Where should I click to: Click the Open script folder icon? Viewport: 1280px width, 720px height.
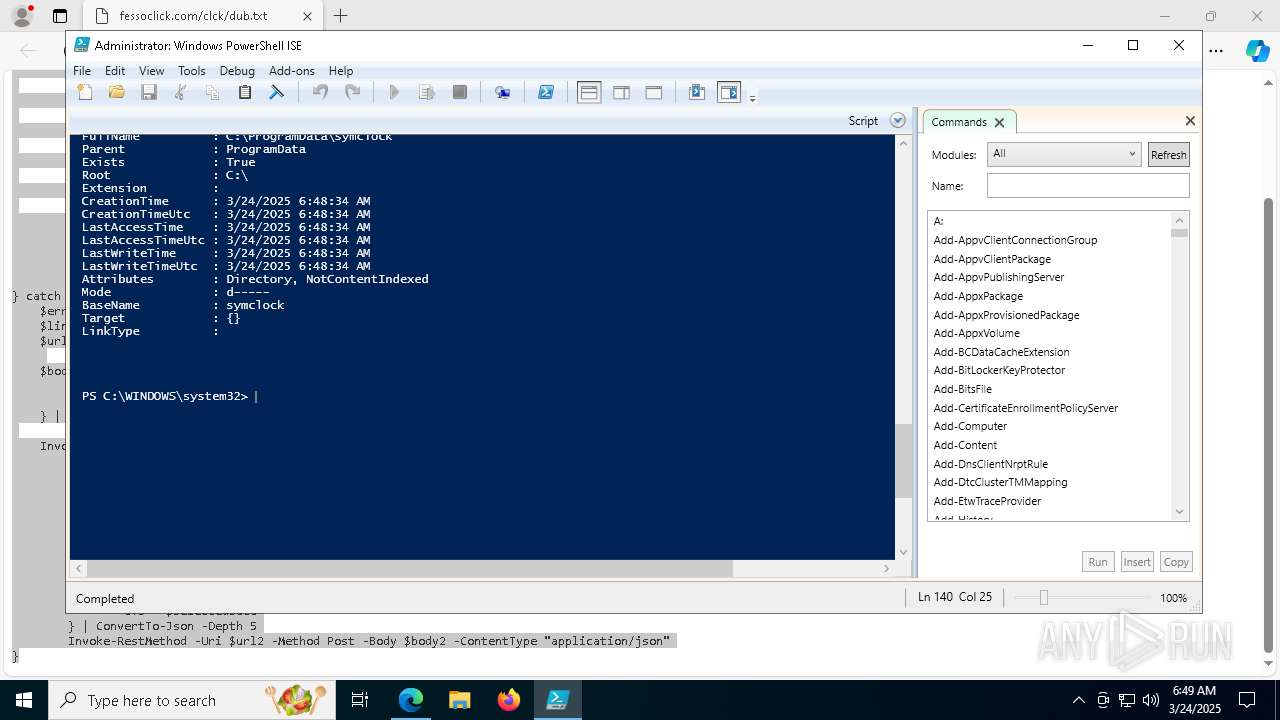pos(117,92)
